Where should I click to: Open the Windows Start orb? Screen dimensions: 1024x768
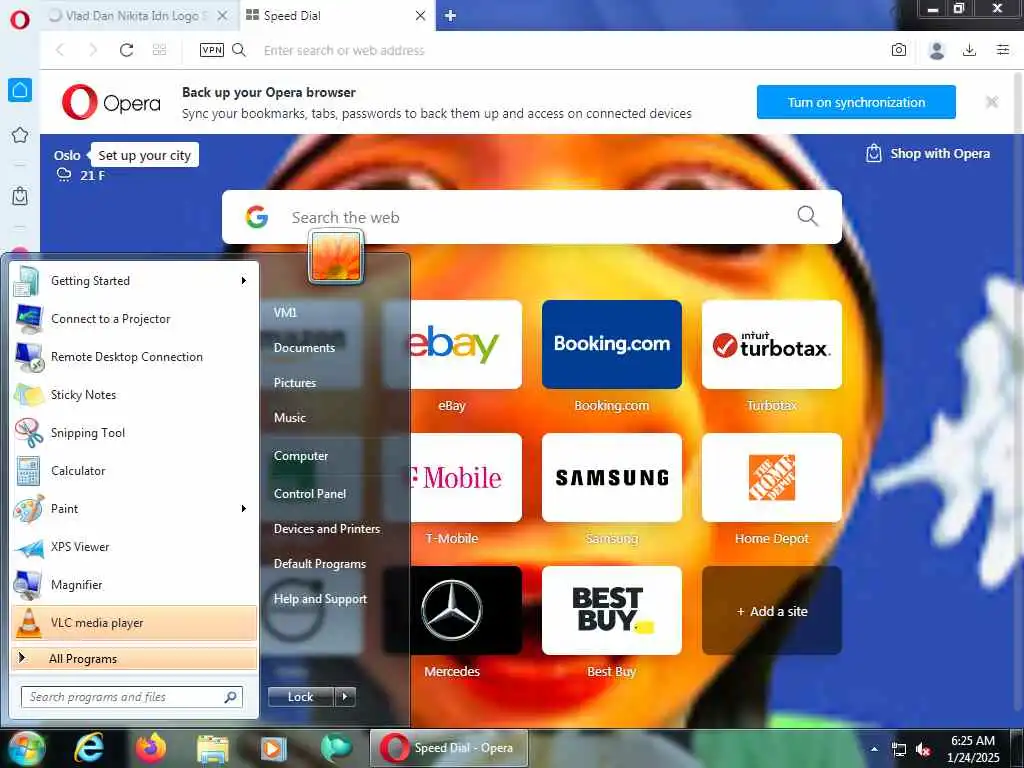tap(26, 748)
